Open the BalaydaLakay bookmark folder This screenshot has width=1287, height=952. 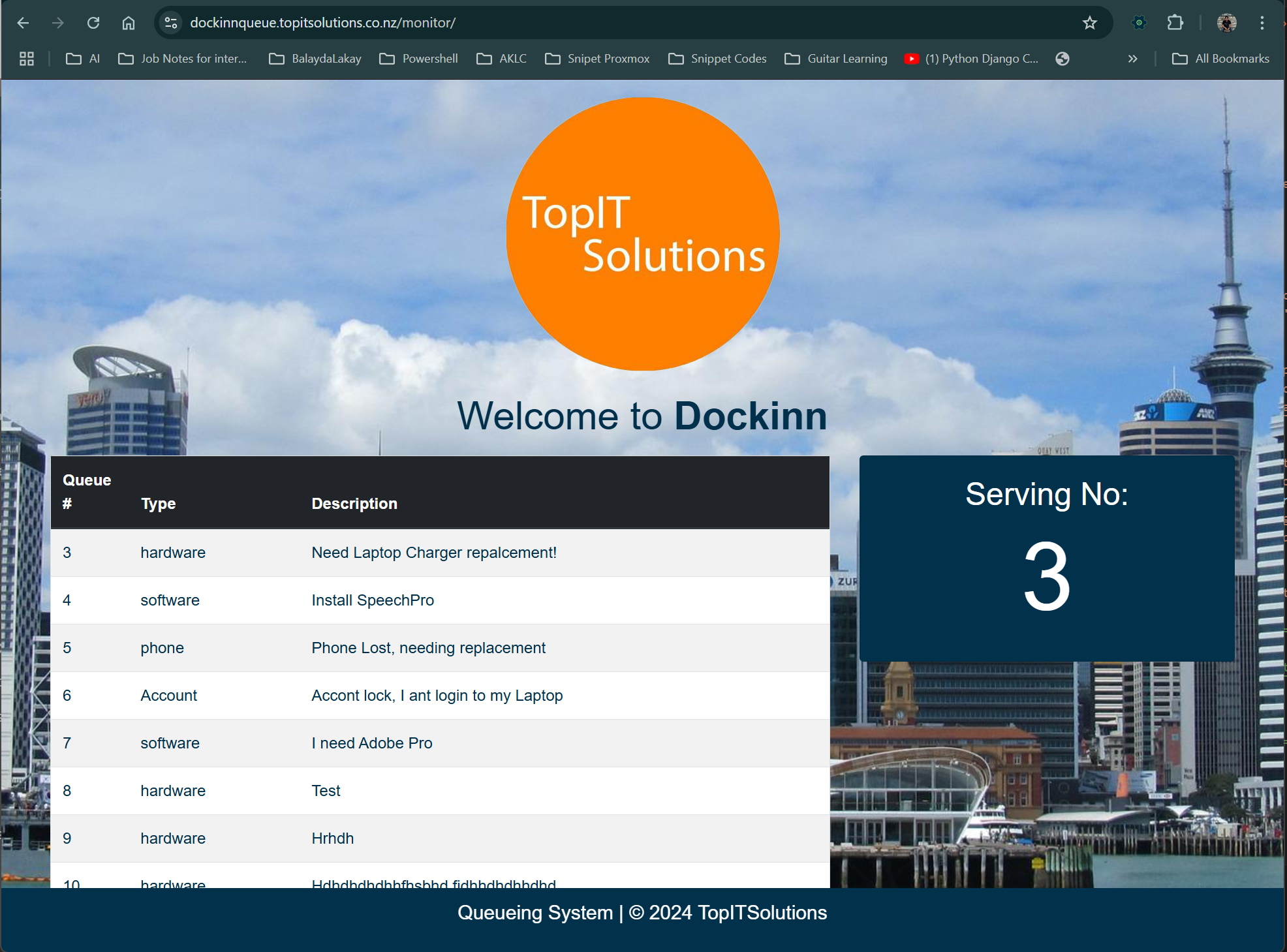[x=315, y=59]
